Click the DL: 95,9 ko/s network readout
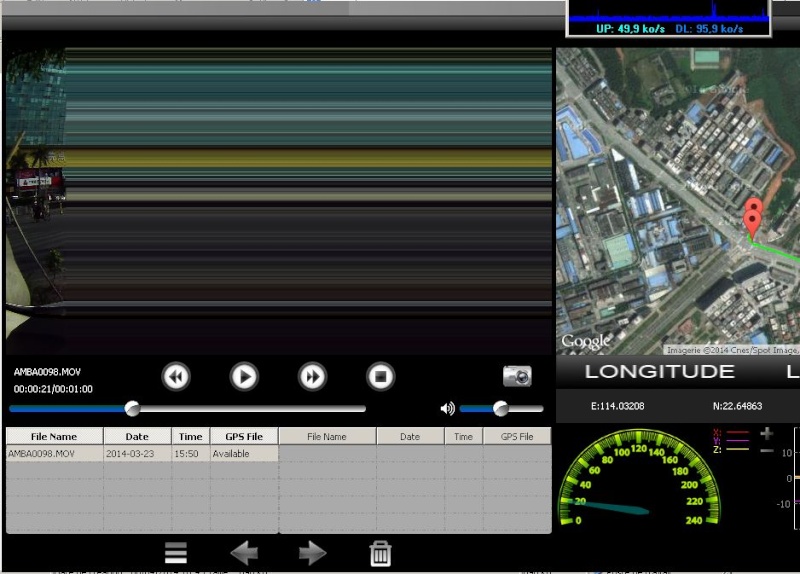The width and height of the screenshot is (800, 574). tap(709, 29)
